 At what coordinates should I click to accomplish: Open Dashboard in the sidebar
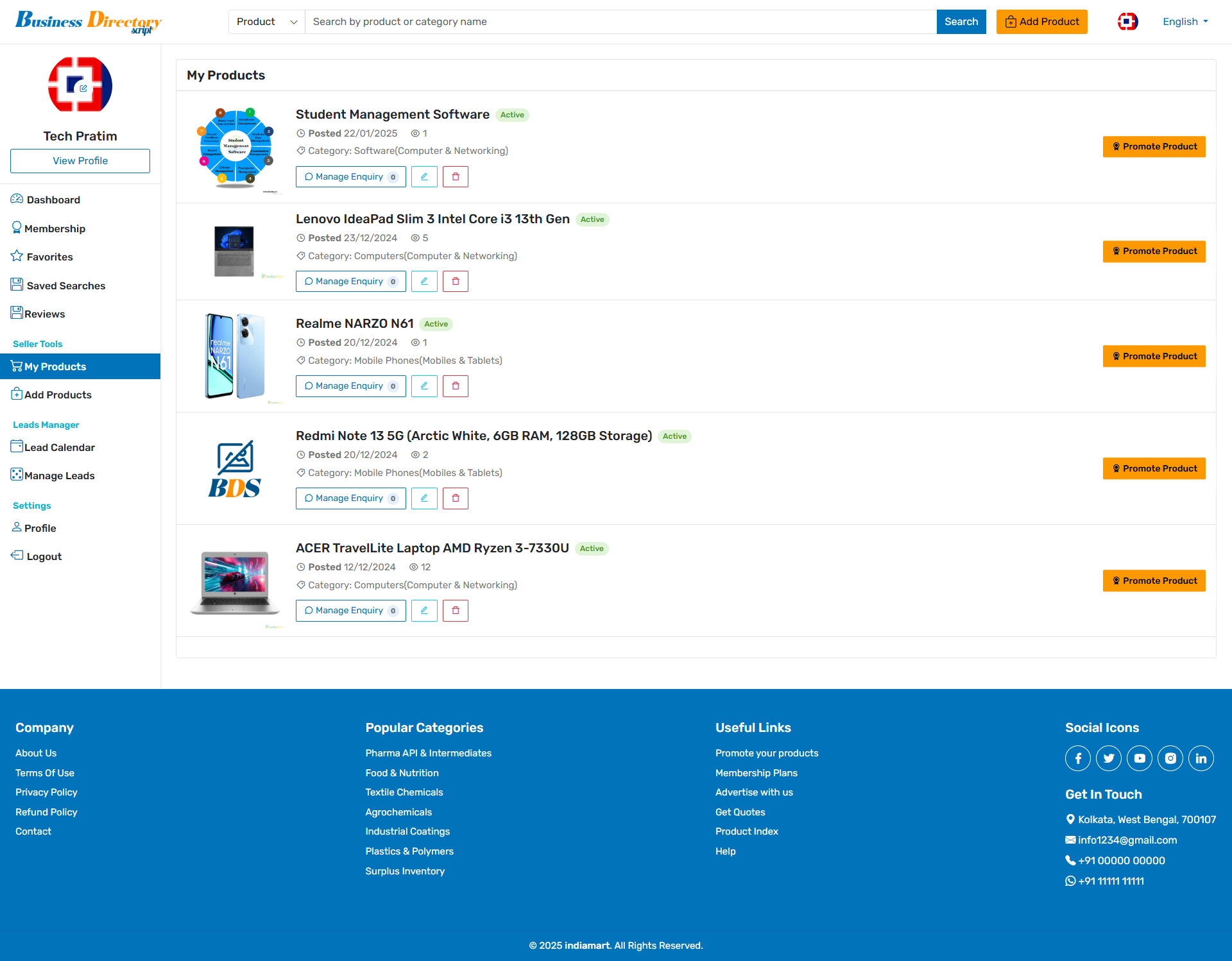(x=53, y=200)
